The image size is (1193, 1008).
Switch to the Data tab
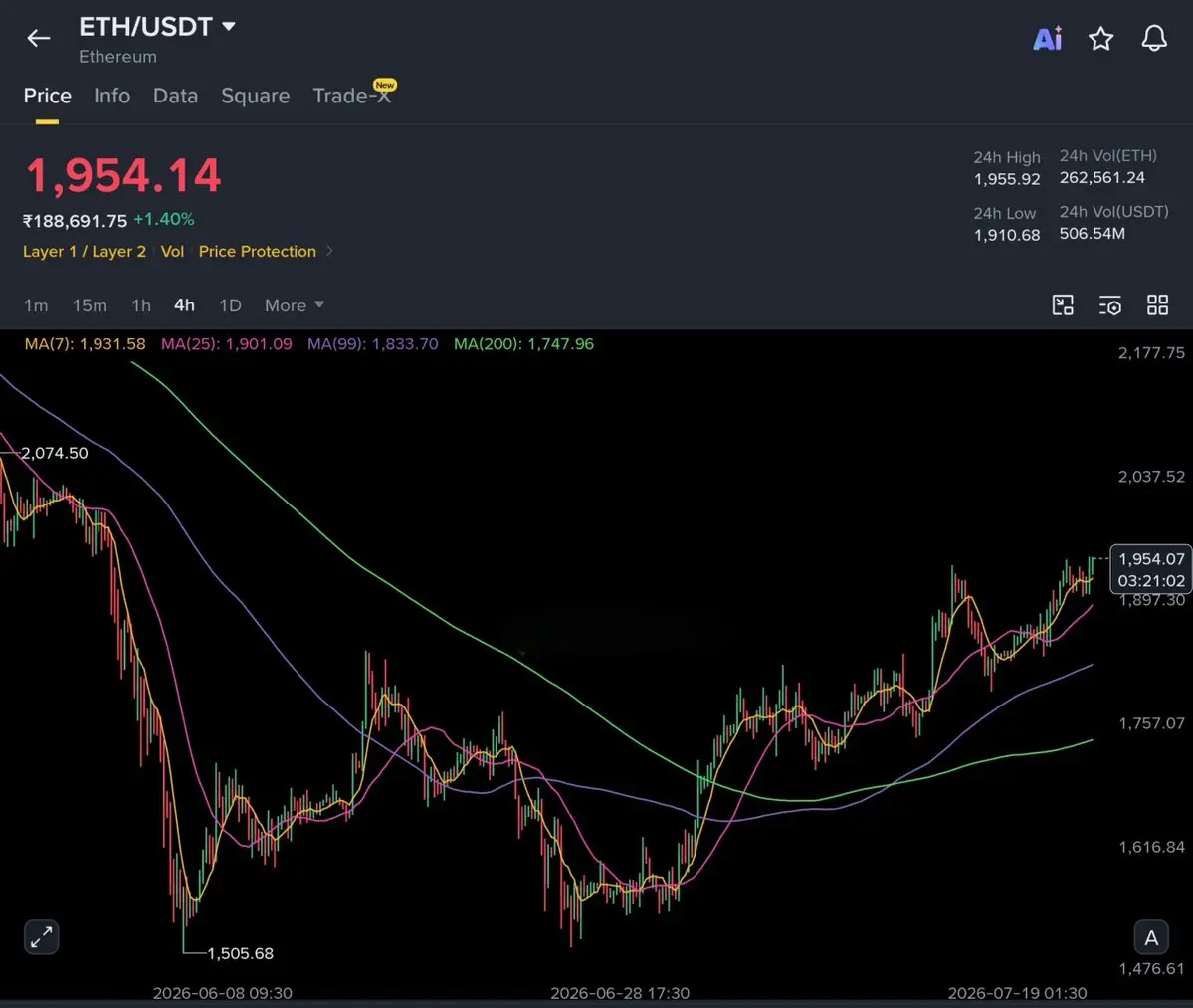tap(175, 96)
